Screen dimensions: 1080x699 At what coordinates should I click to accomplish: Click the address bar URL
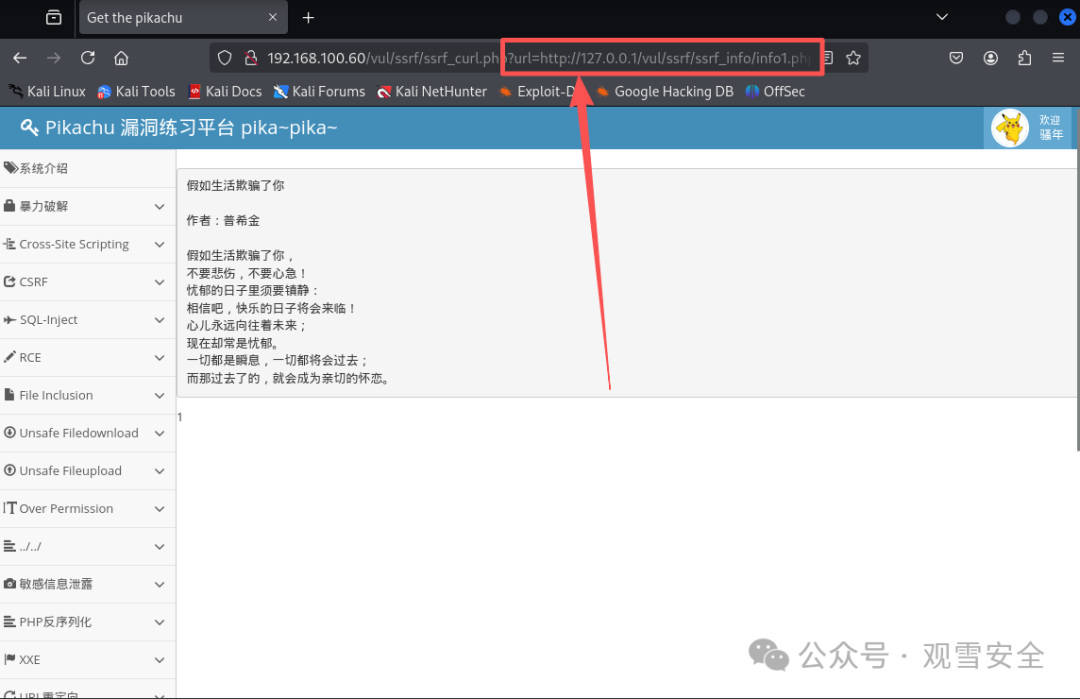coord(541,58)
